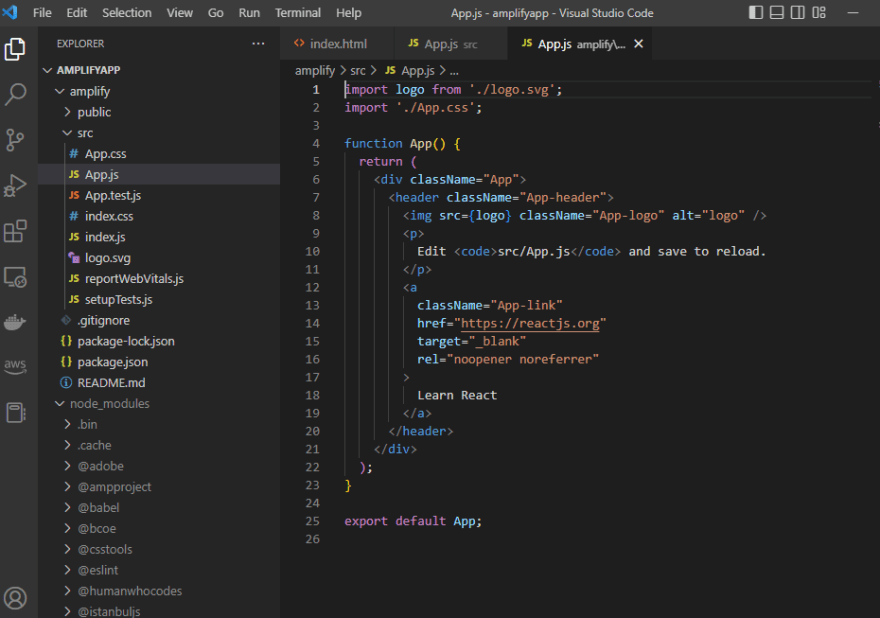Screen dimensions: 880x618
Task: Select App.js in the Explorer tree
Action: 159,175
